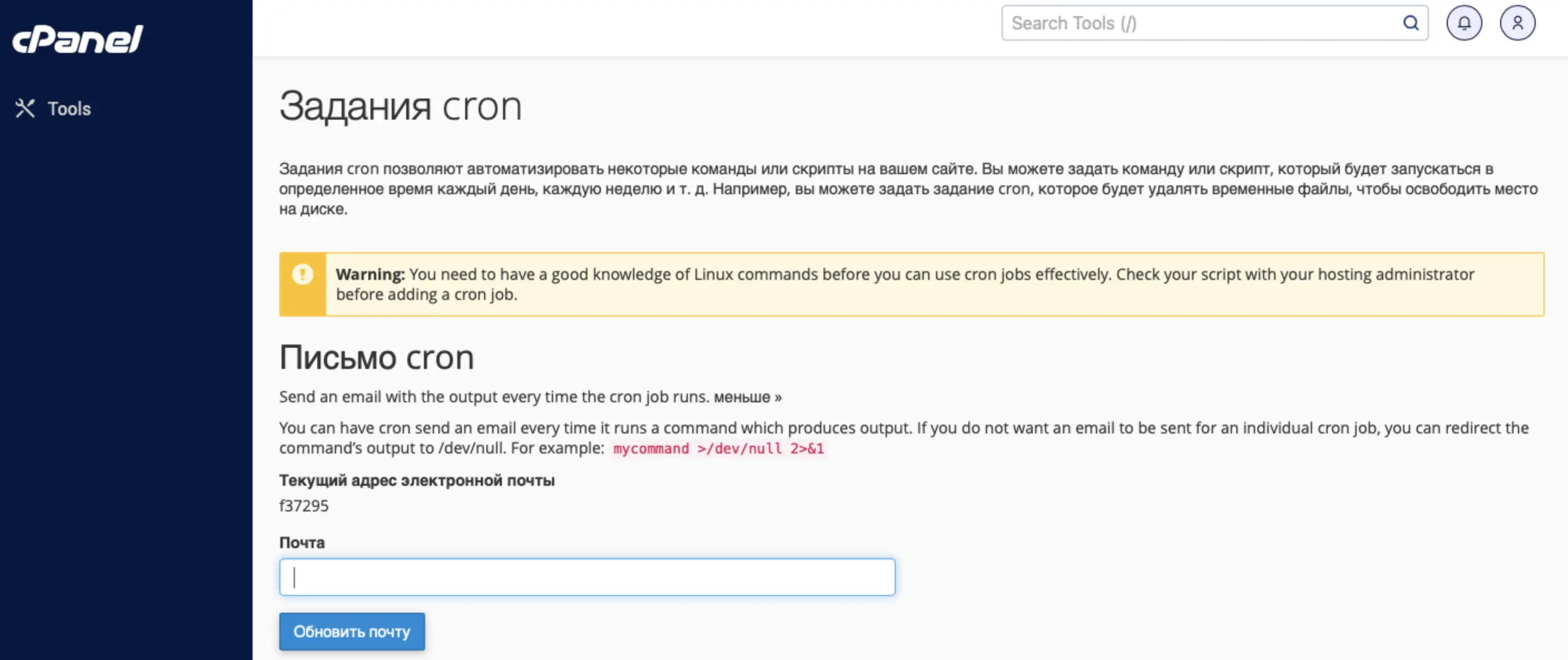Click the Tools wrench icon in sidebar
This screenshot has height=660, width=1568.
click(x=25, y=109)
